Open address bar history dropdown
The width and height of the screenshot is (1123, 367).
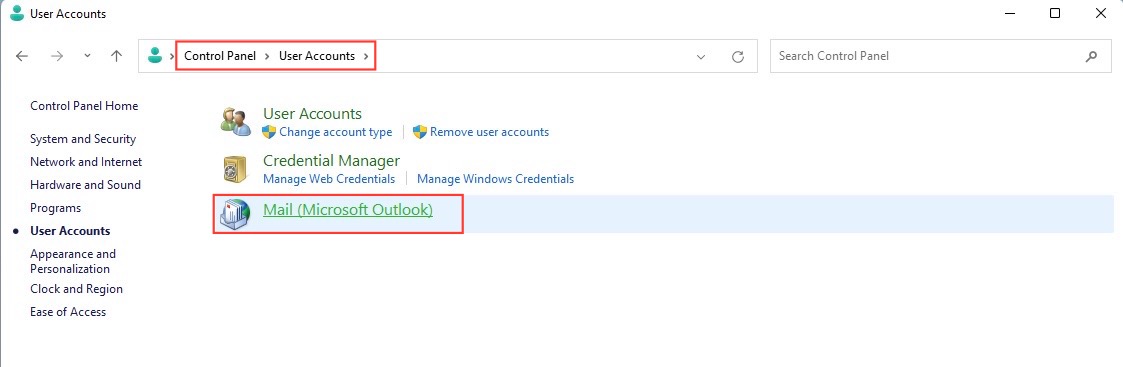701,57
